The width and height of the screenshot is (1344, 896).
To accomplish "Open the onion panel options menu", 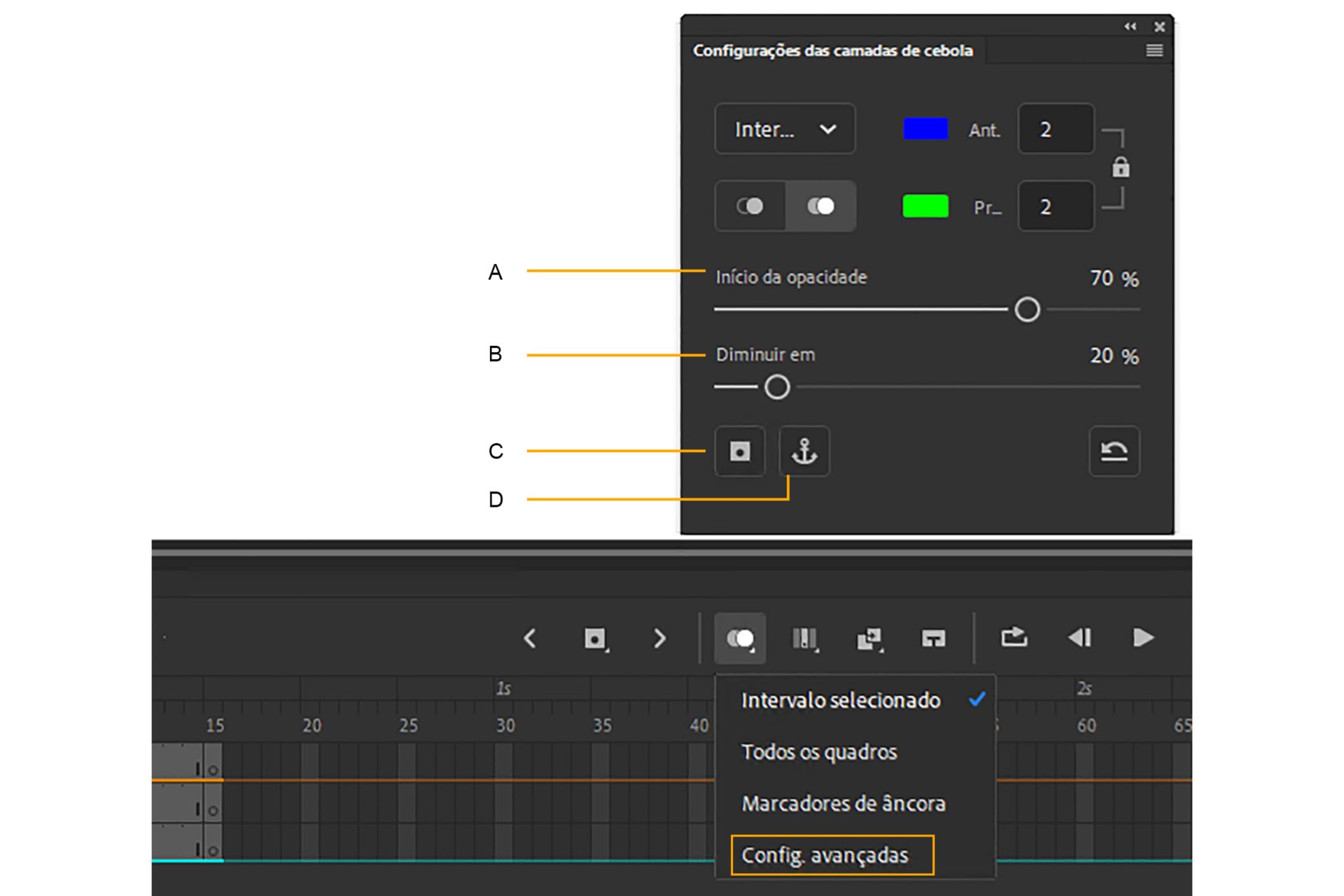I will coord(1154,50).
